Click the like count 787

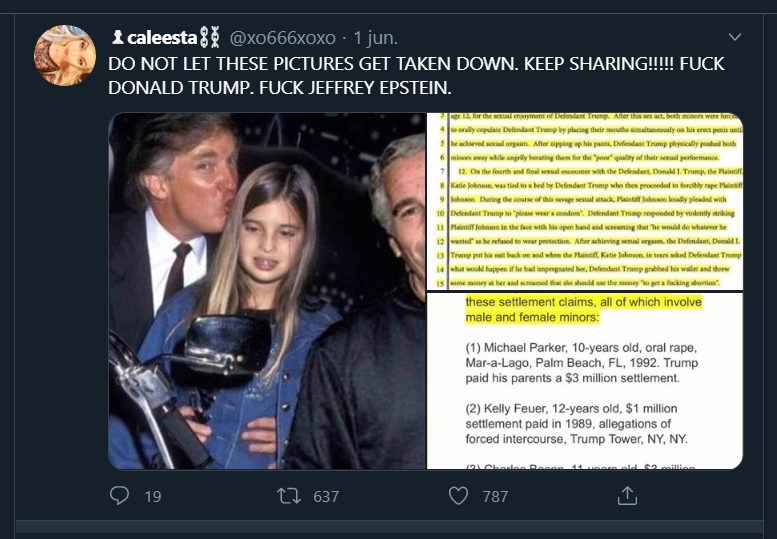[x=495, y=496]
